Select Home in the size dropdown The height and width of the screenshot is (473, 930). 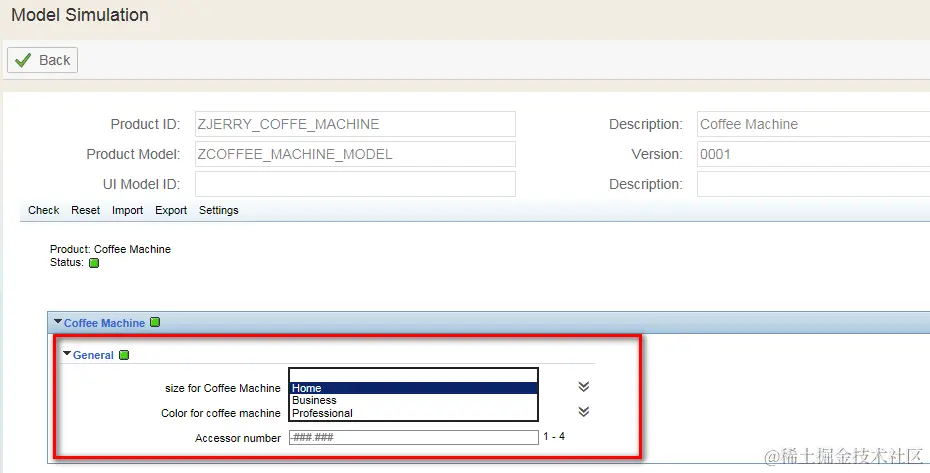coord(413,388)
